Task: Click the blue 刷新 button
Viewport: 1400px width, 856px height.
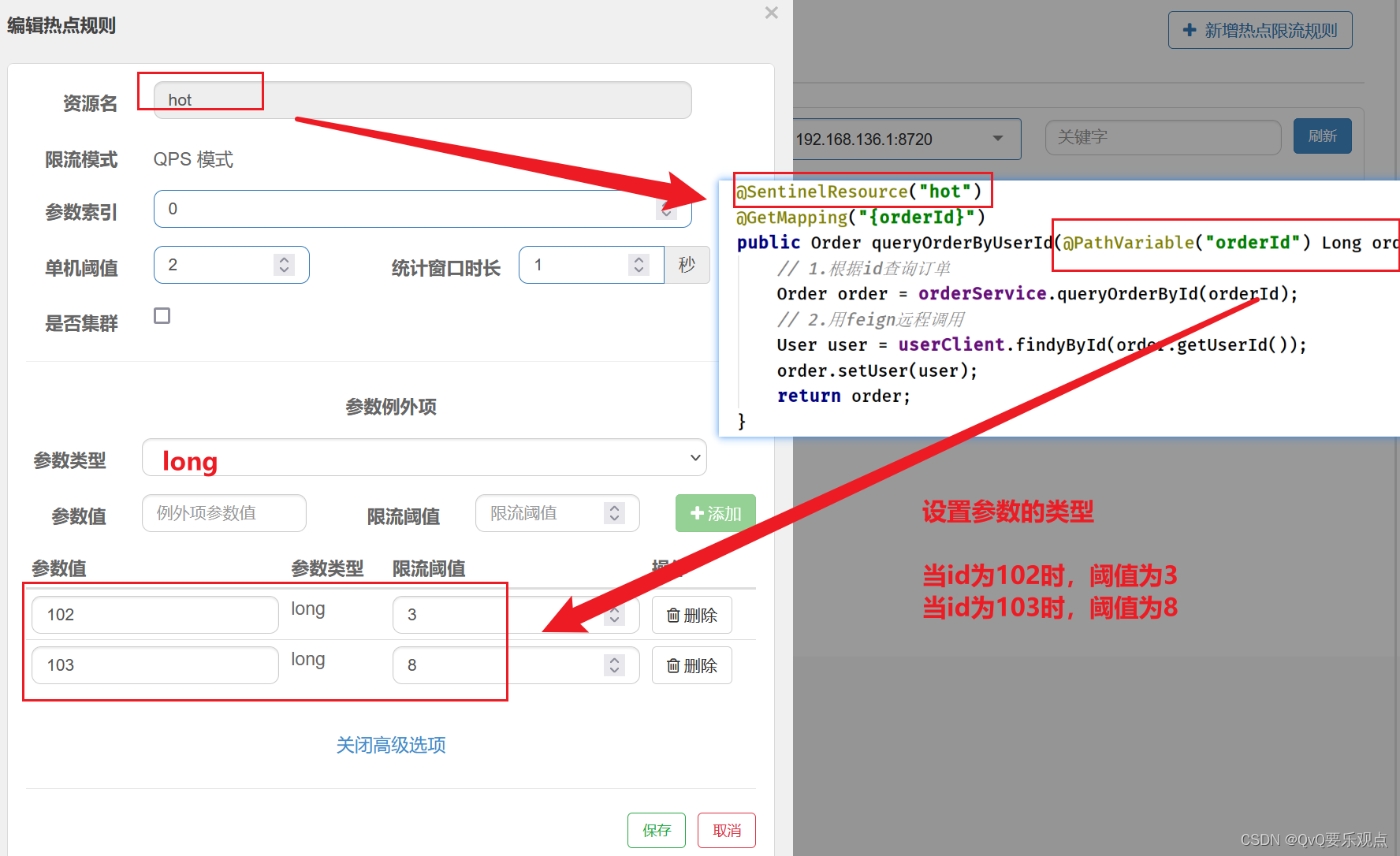Action: 1323,136
